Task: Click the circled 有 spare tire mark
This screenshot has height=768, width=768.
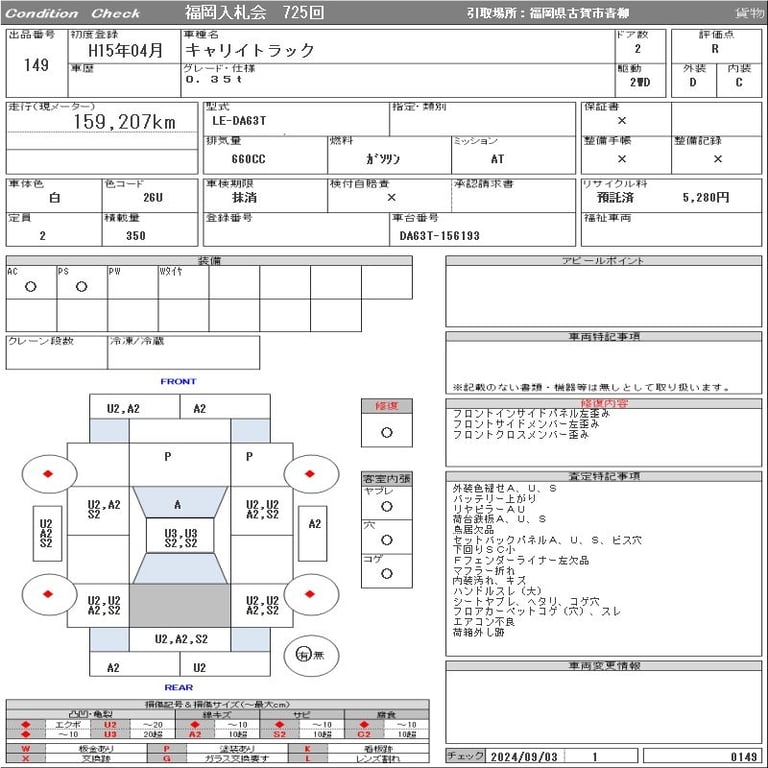Action: tap(304, 654)
